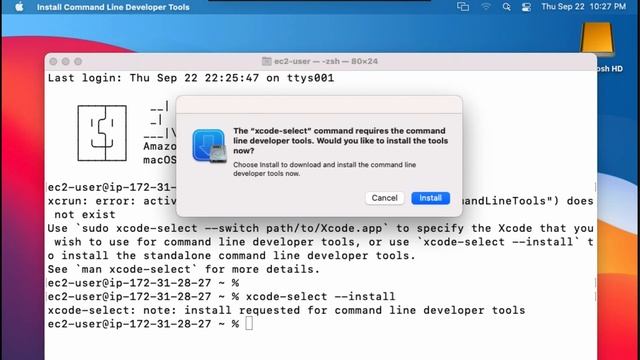This screenshot has height=360, width=640.
Task: Open Spotlight search magnifier
Action: point(507,7)
